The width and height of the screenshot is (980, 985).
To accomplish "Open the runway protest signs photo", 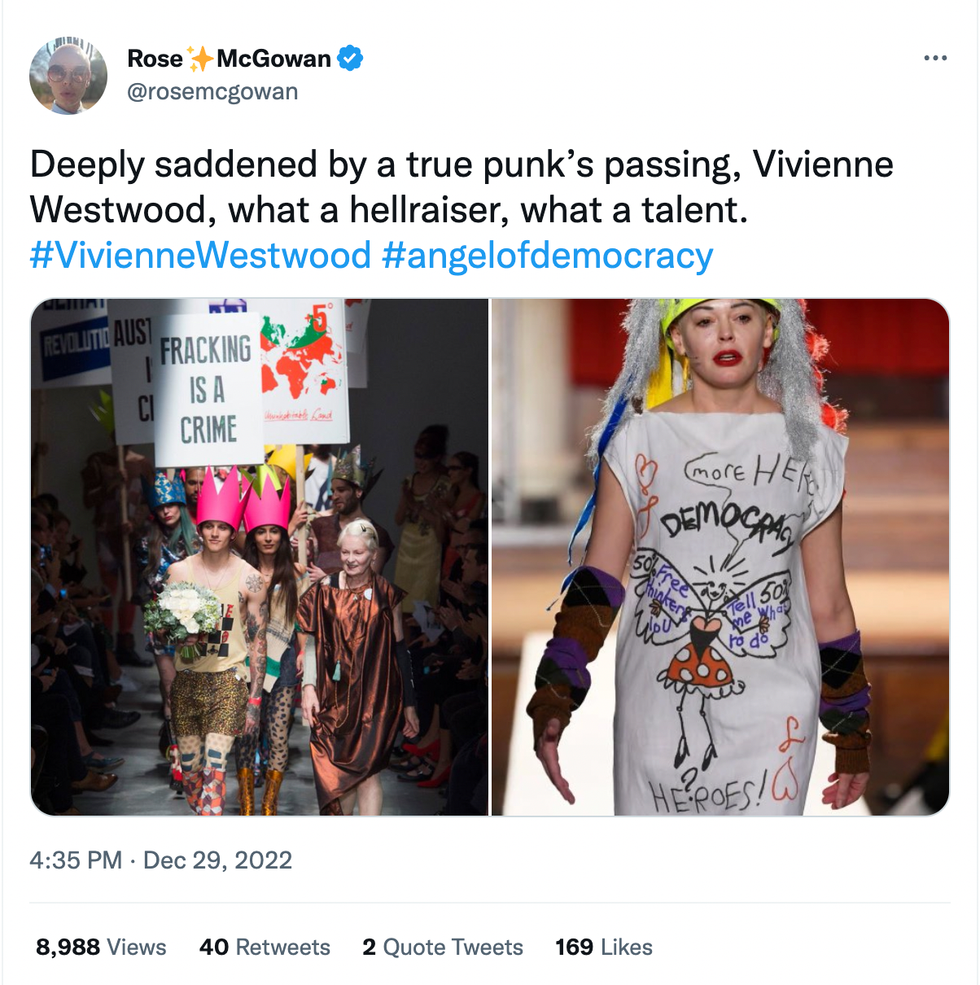I will (x=259, y=557).
